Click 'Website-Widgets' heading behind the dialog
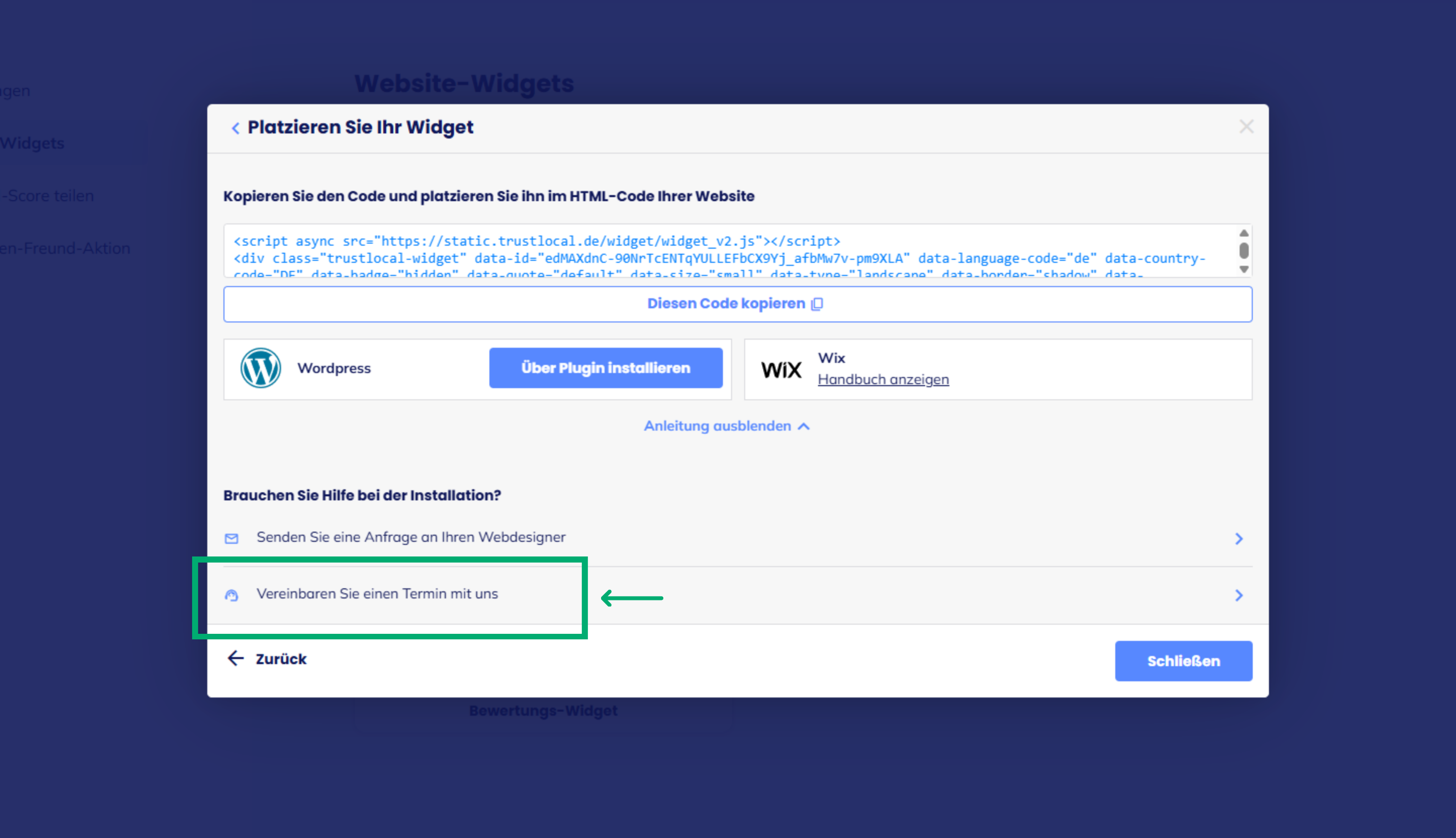Image resolution: width=1456 pixels, height=838 pixels. tap(464, 83)
